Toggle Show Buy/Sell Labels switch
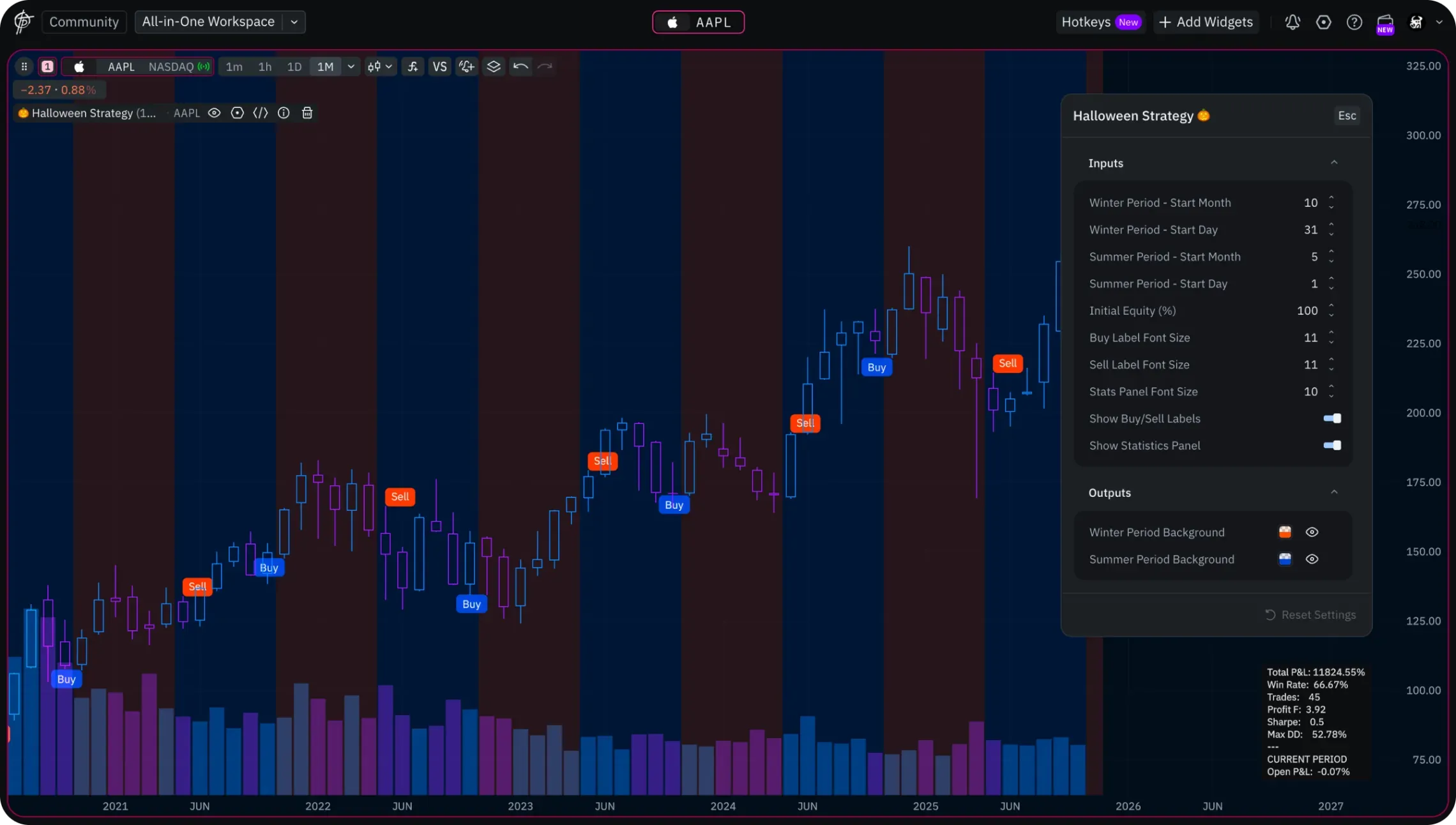 click(1332, 418)
